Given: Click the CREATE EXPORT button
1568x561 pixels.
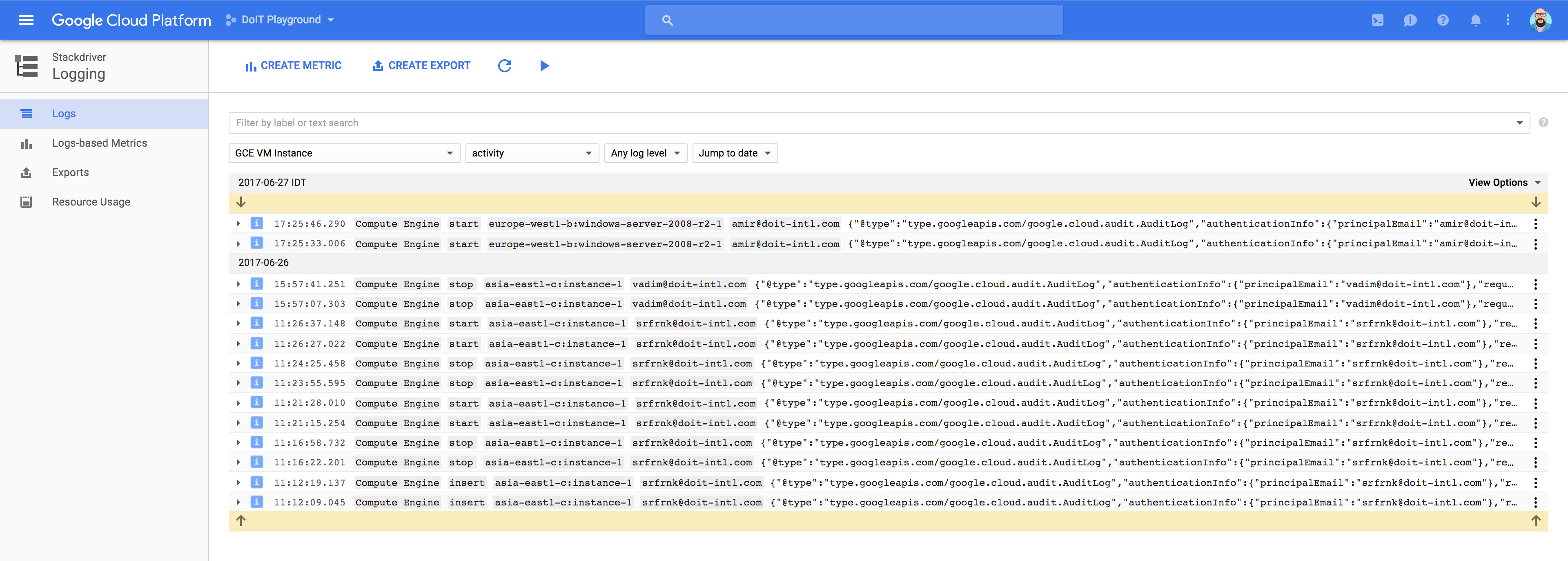Looking at the screenshot, I should pos(421,66).
